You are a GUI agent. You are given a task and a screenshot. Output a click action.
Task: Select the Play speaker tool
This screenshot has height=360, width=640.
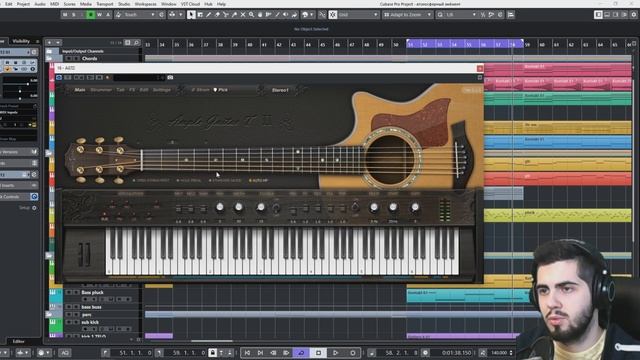[x=286, y=15]
